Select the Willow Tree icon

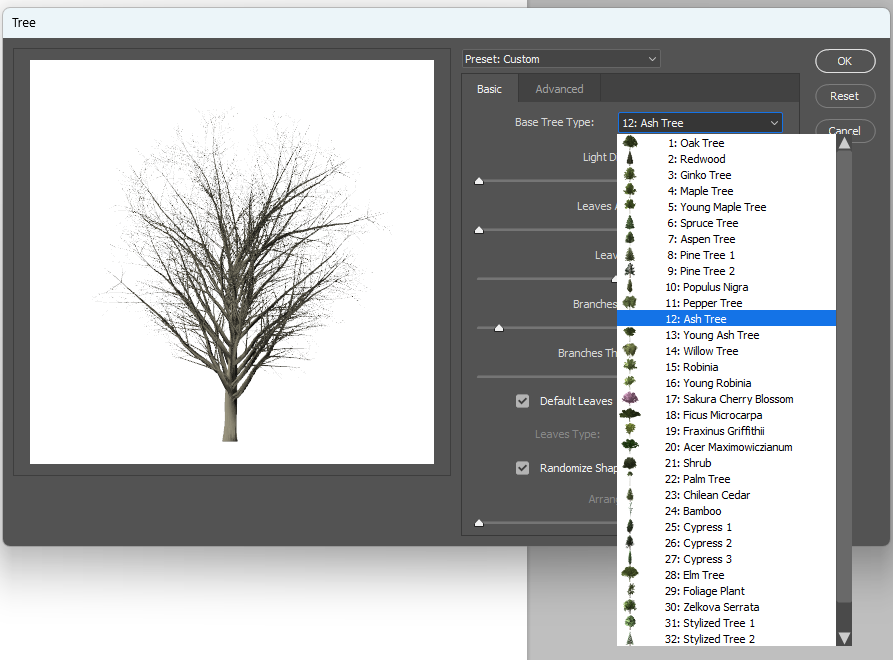(x=630, y=350)
